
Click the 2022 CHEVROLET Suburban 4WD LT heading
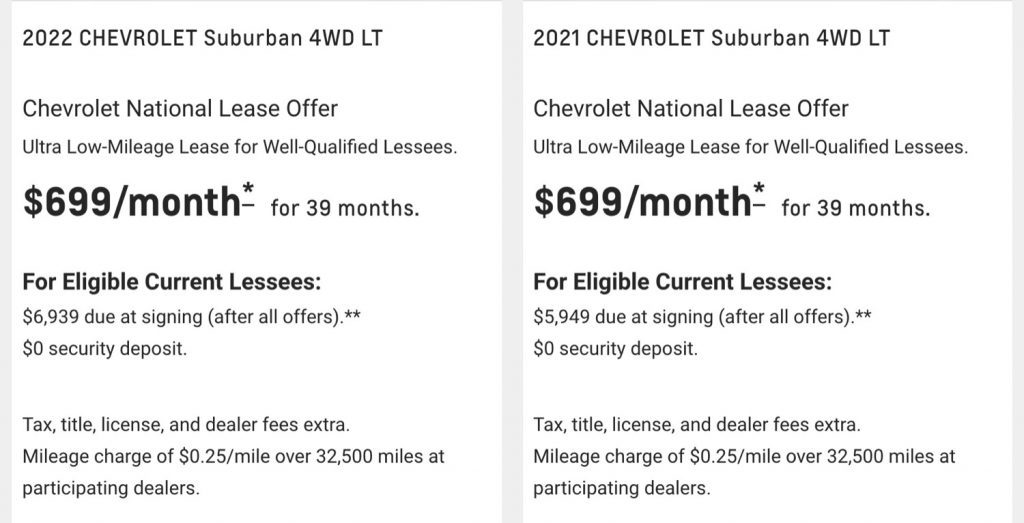click(x=202, y=39)
